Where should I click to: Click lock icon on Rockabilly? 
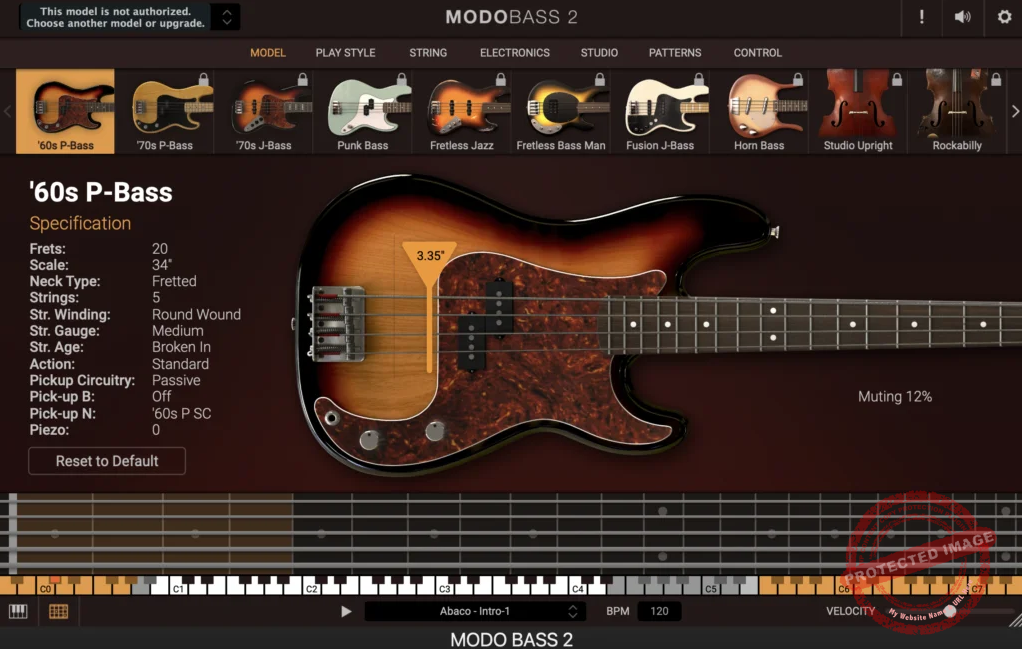point(996,79)
